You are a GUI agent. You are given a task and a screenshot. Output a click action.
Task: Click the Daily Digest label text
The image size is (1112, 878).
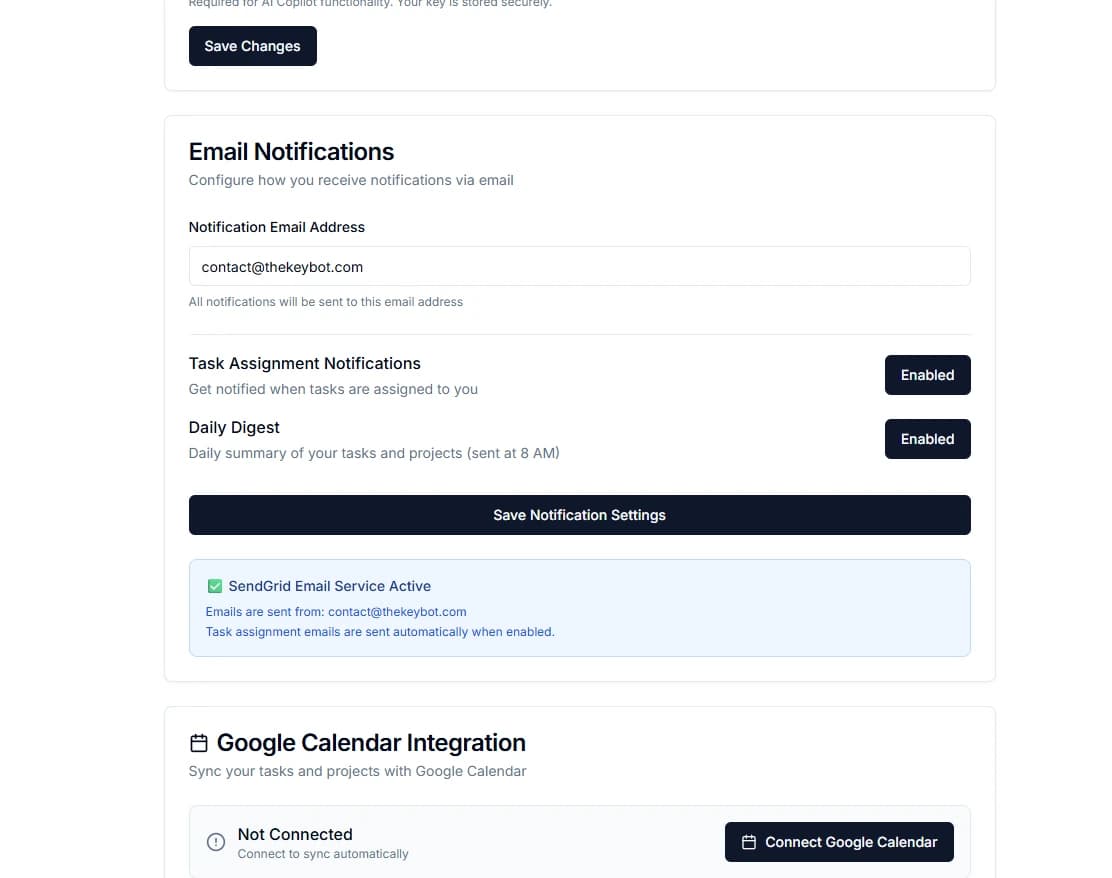234,427
